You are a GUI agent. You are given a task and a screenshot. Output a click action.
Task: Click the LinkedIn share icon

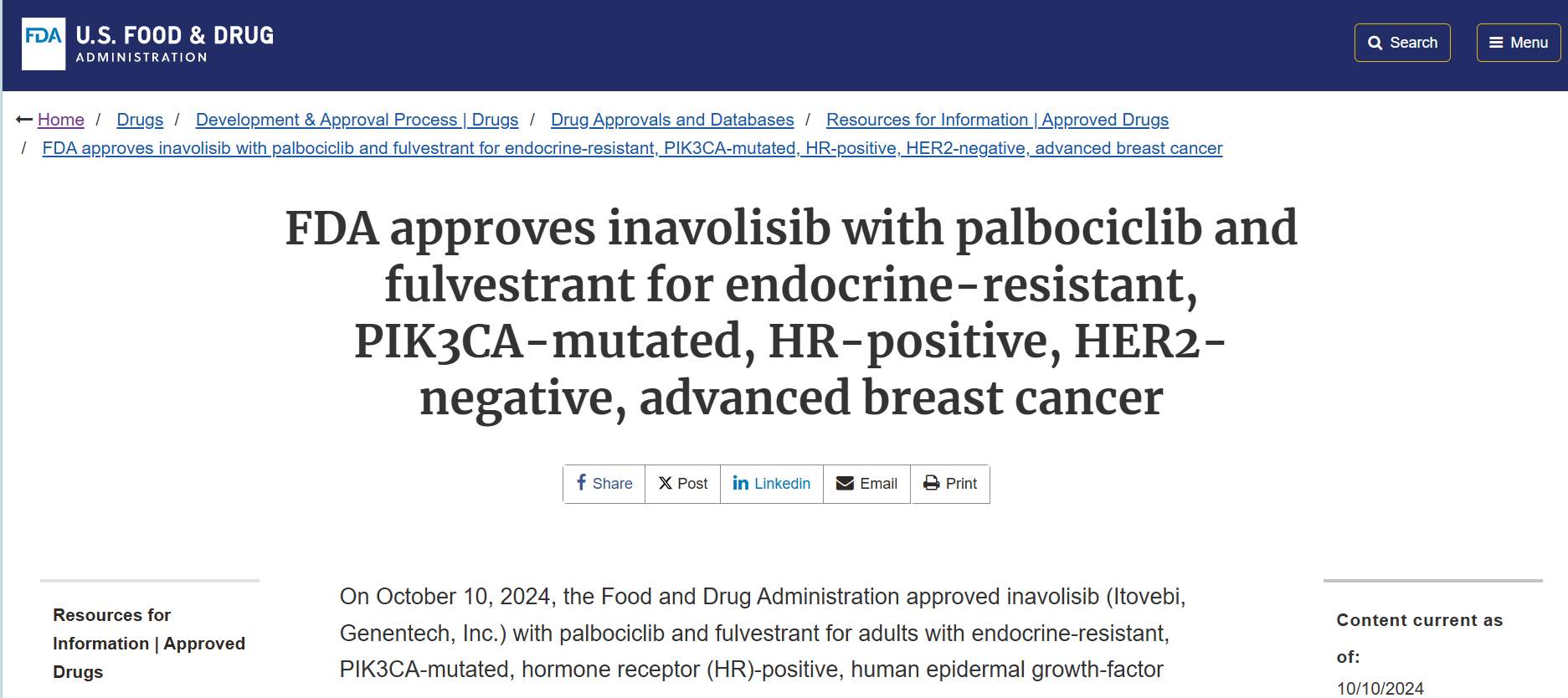tap(741, 483)
